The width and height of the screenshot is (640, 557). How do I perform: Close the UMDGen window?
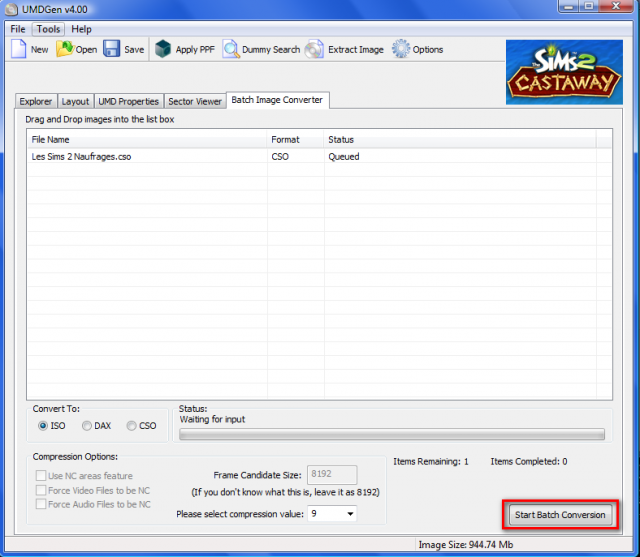616,6
